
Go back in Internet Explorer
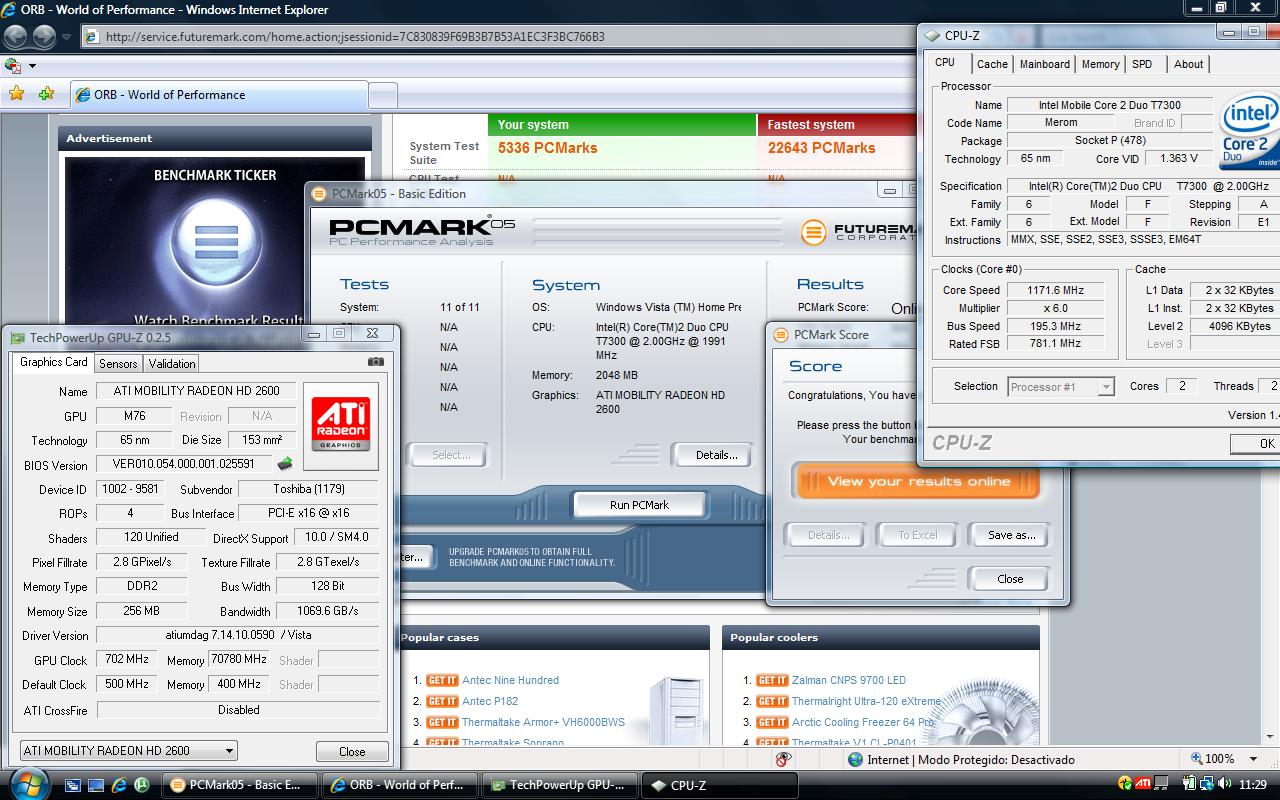click(x=16, y=37)
